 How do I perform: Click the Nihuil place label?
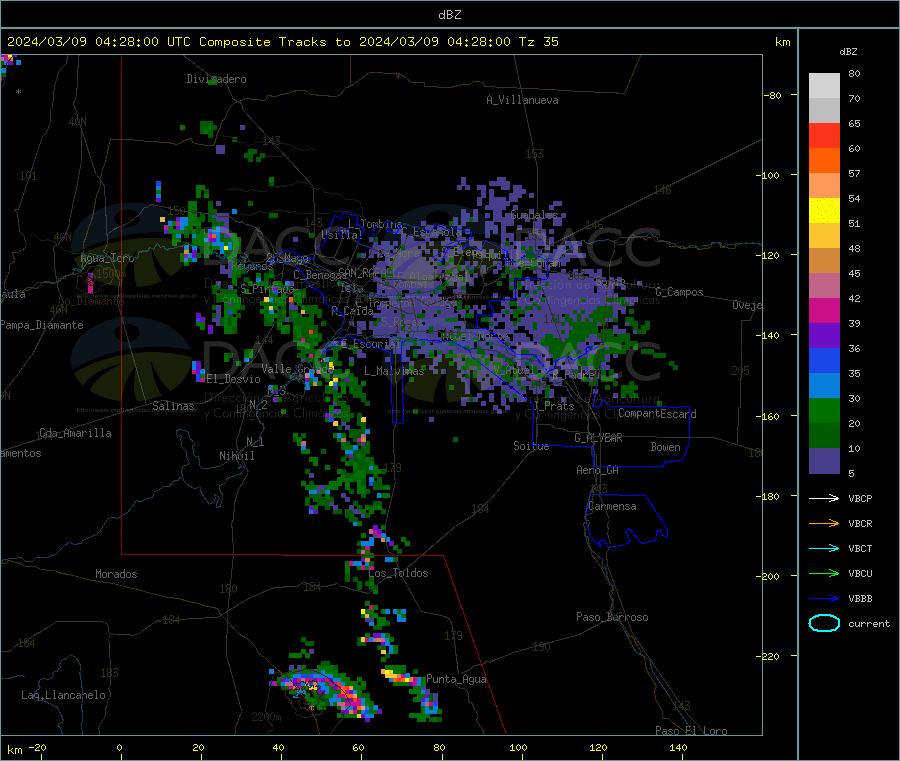click(236, 456)
